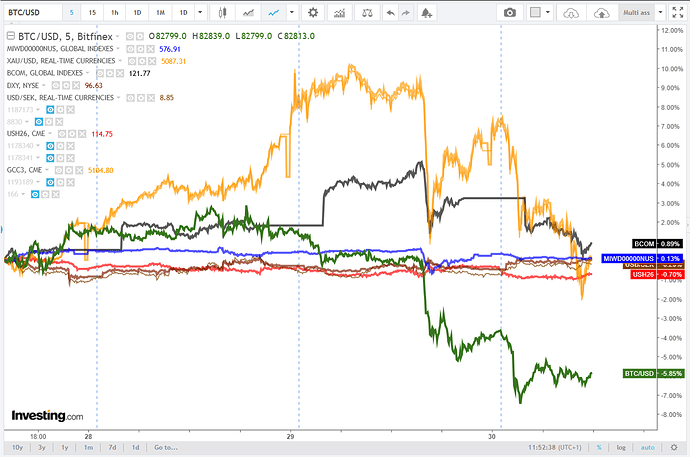Remove GCC3 series from chart
The width and height of the screenshot is (690, 457).
pyautogui.click(x=79, y=170)
